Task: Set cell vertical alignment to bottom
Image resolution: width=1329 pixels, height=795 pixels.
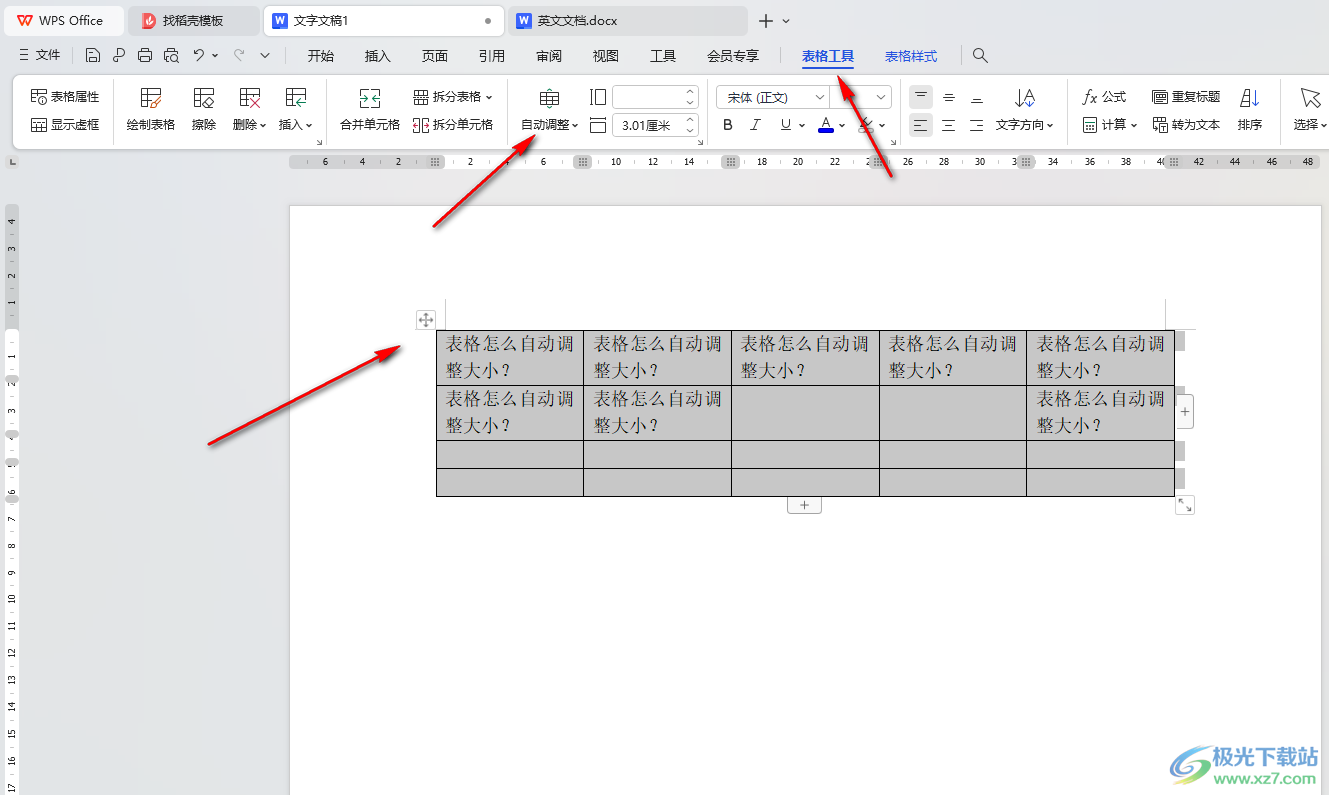Action: pos(977,97)
